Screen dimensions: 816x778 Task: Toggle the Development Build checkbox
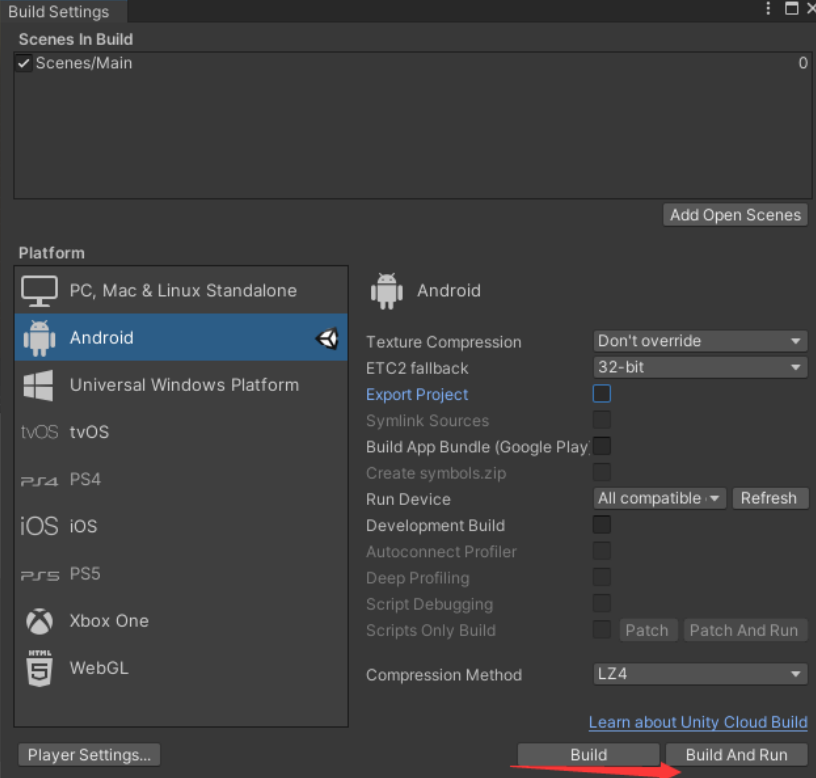pyautogui.click(x=602, y=525)
